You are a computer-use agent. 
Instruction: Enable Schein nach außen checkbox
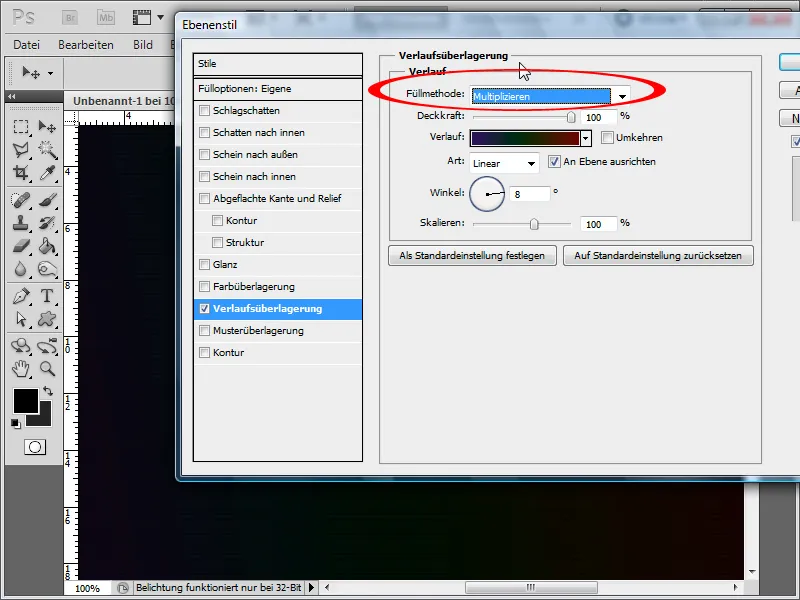pyautogui.click(x=205, y=154)
